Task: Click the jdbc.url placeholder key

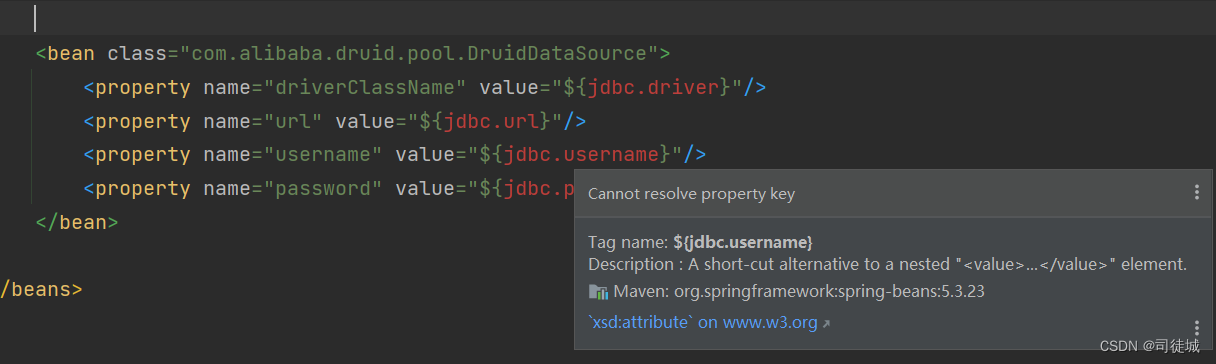Action: click(x=492, y=122)
